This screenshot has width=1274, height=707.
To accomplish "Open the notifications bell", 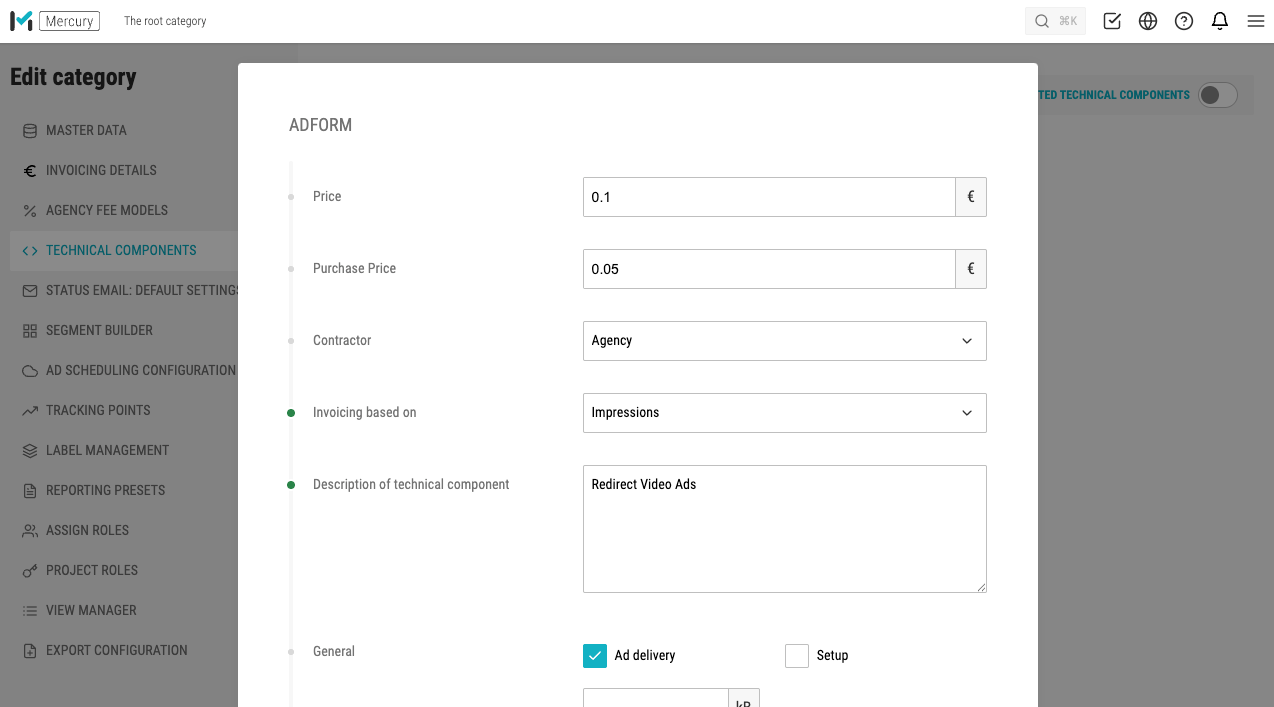I will 1220,21.
